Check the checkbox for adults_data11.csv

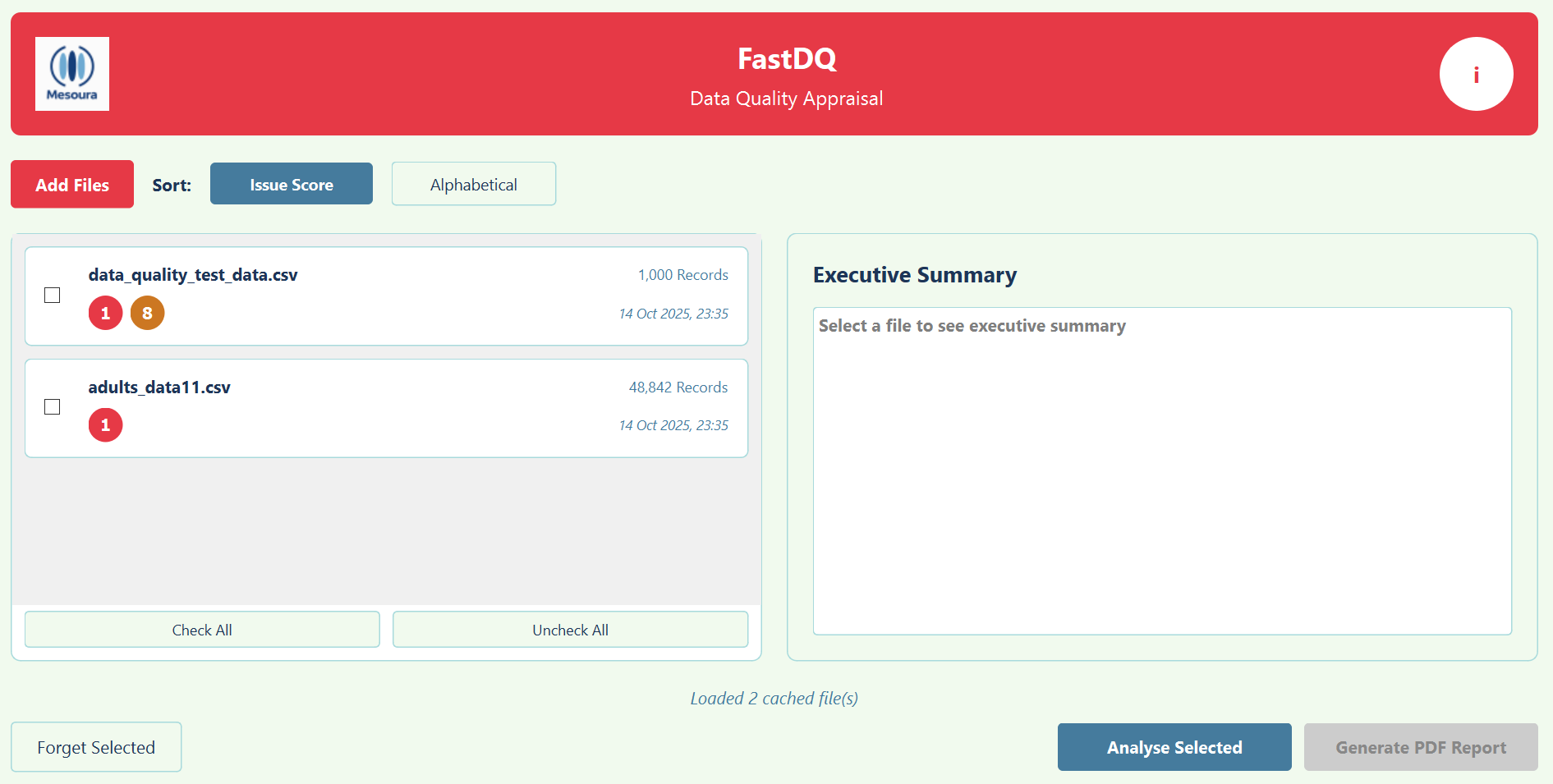tap(52, 406)
